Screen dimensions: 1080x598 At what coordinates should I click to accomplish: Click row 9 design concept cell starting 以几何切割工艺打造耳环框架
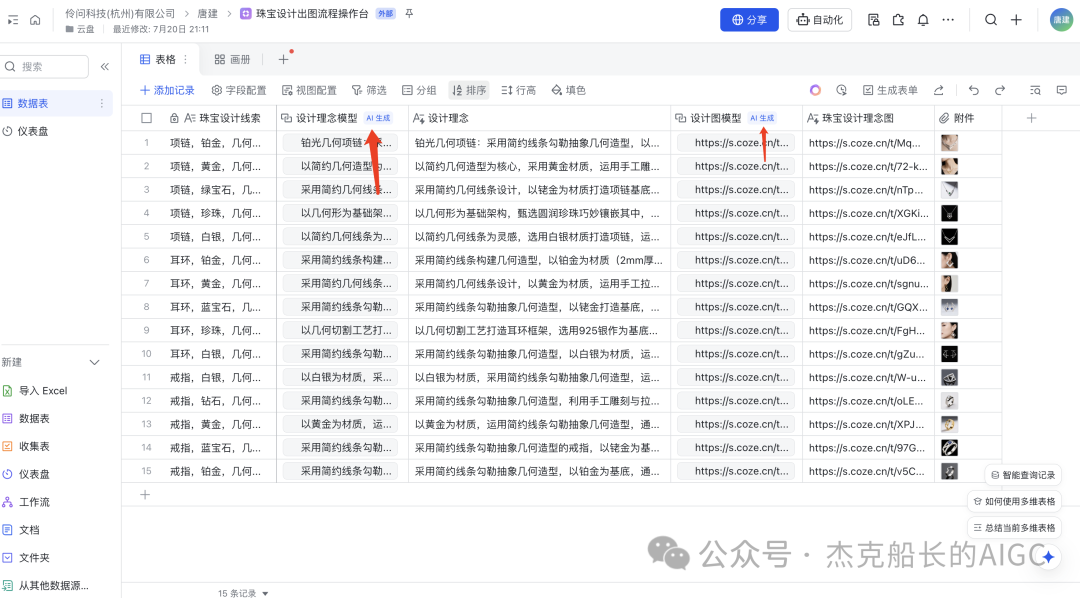539,331
